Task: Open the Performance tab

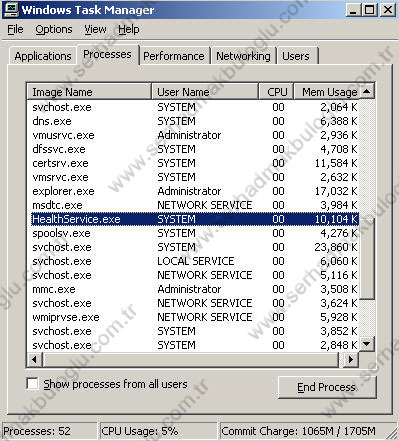Action: (174, 56)
